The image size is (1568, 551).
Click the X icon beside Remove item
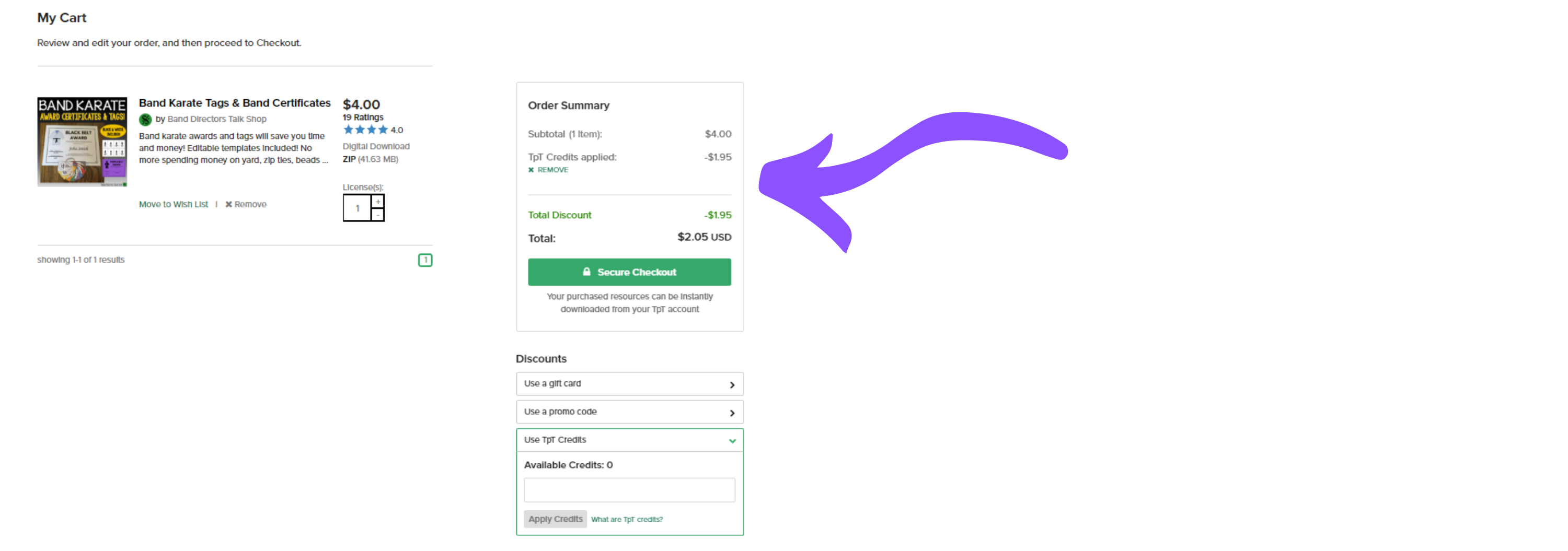click(229, 204)
